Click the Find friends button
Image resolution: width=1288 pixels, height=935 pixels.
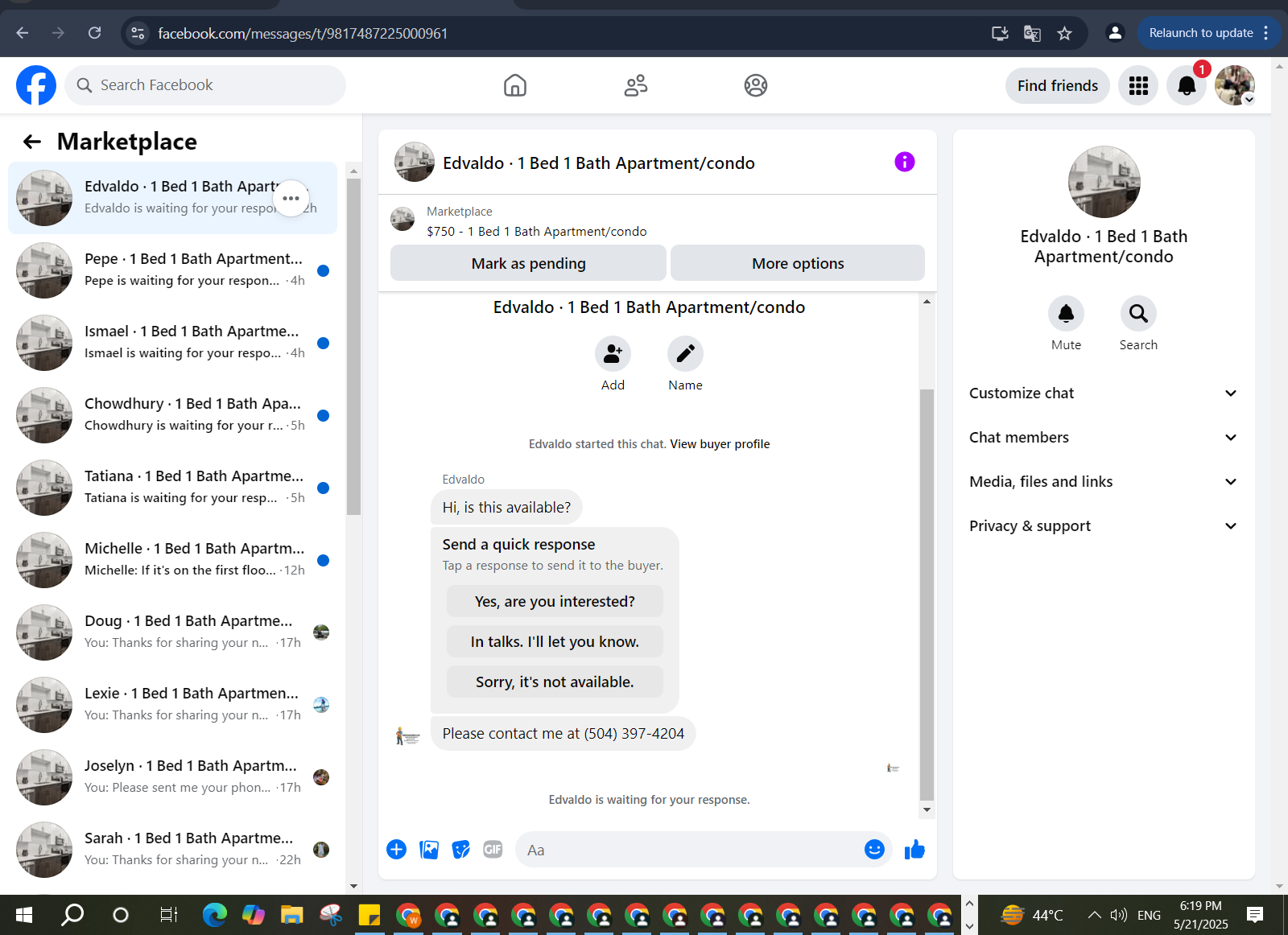point(1058,85)
